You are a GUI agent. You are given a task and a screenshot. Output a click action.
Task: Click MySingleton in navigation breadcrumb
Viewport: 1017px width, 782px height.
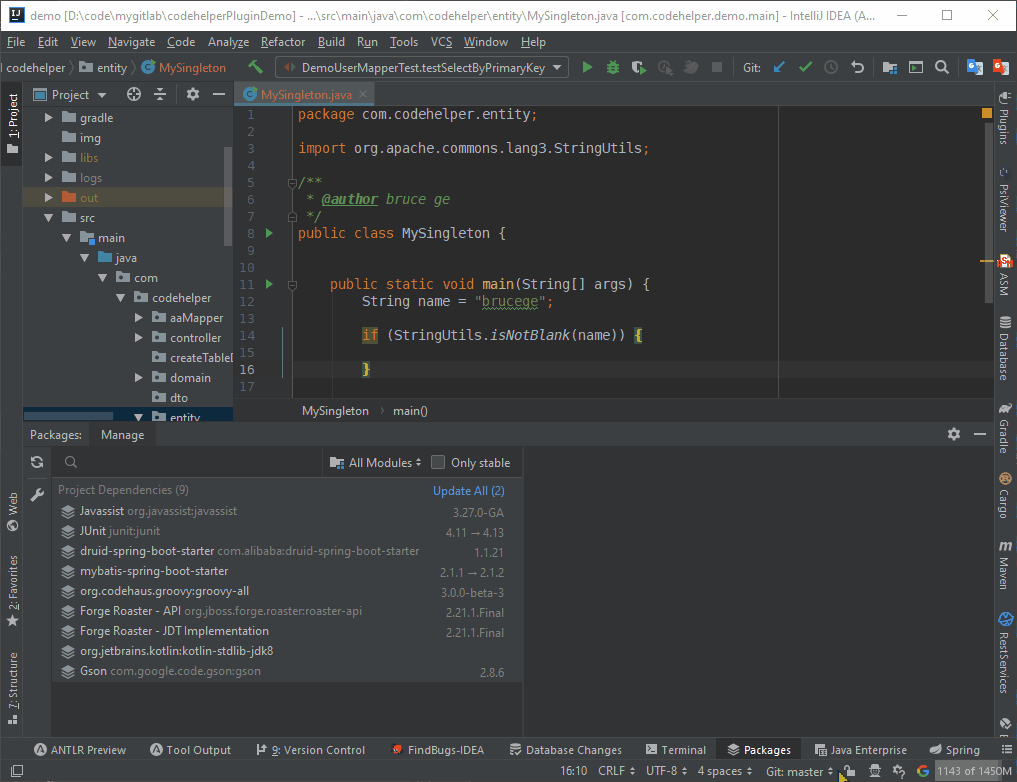pos(184,67)
